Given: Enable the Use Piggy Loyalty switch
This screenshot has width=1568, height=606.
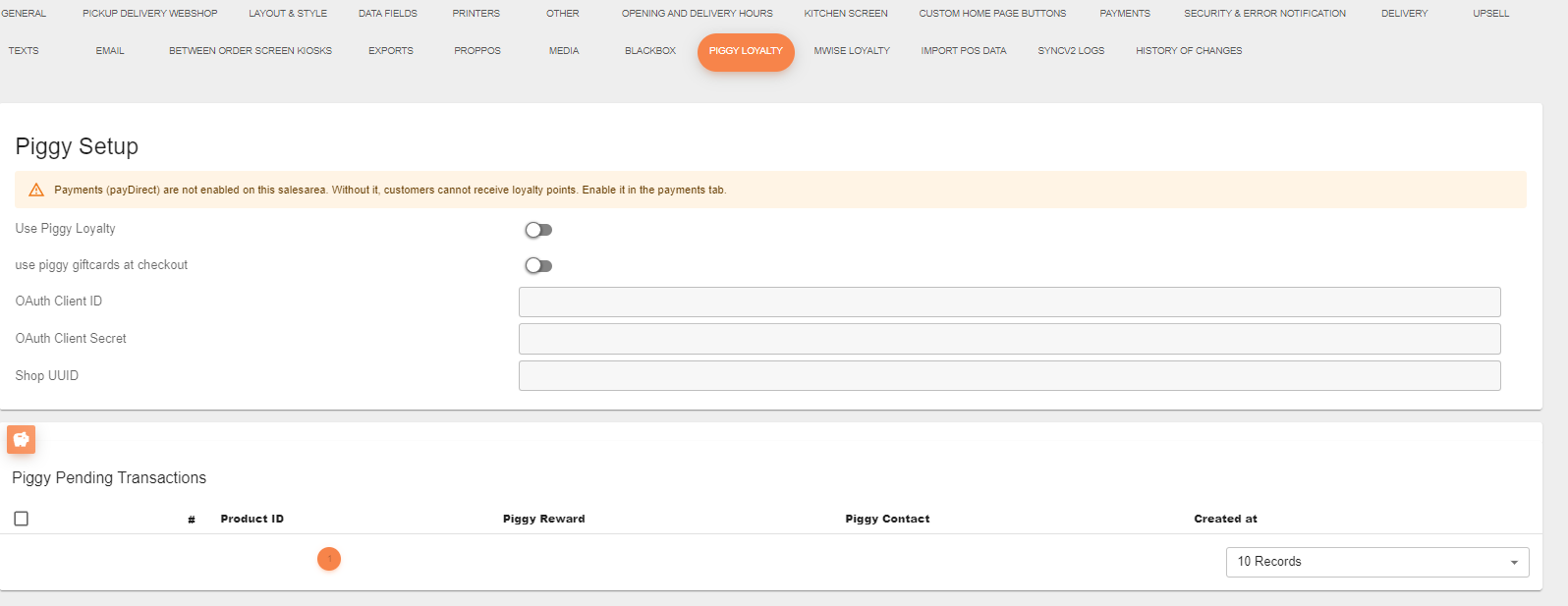Looking at the screenshot, I should coord(538,230).
